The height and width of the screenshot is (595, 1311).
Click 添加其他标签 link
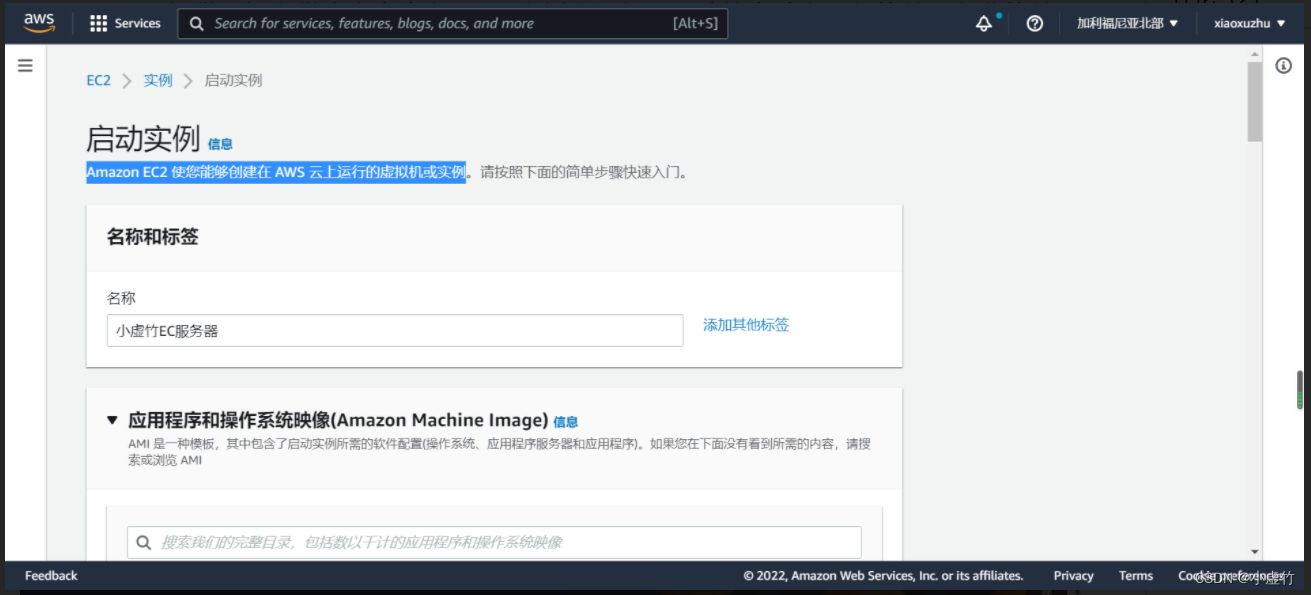coord(746,325)
